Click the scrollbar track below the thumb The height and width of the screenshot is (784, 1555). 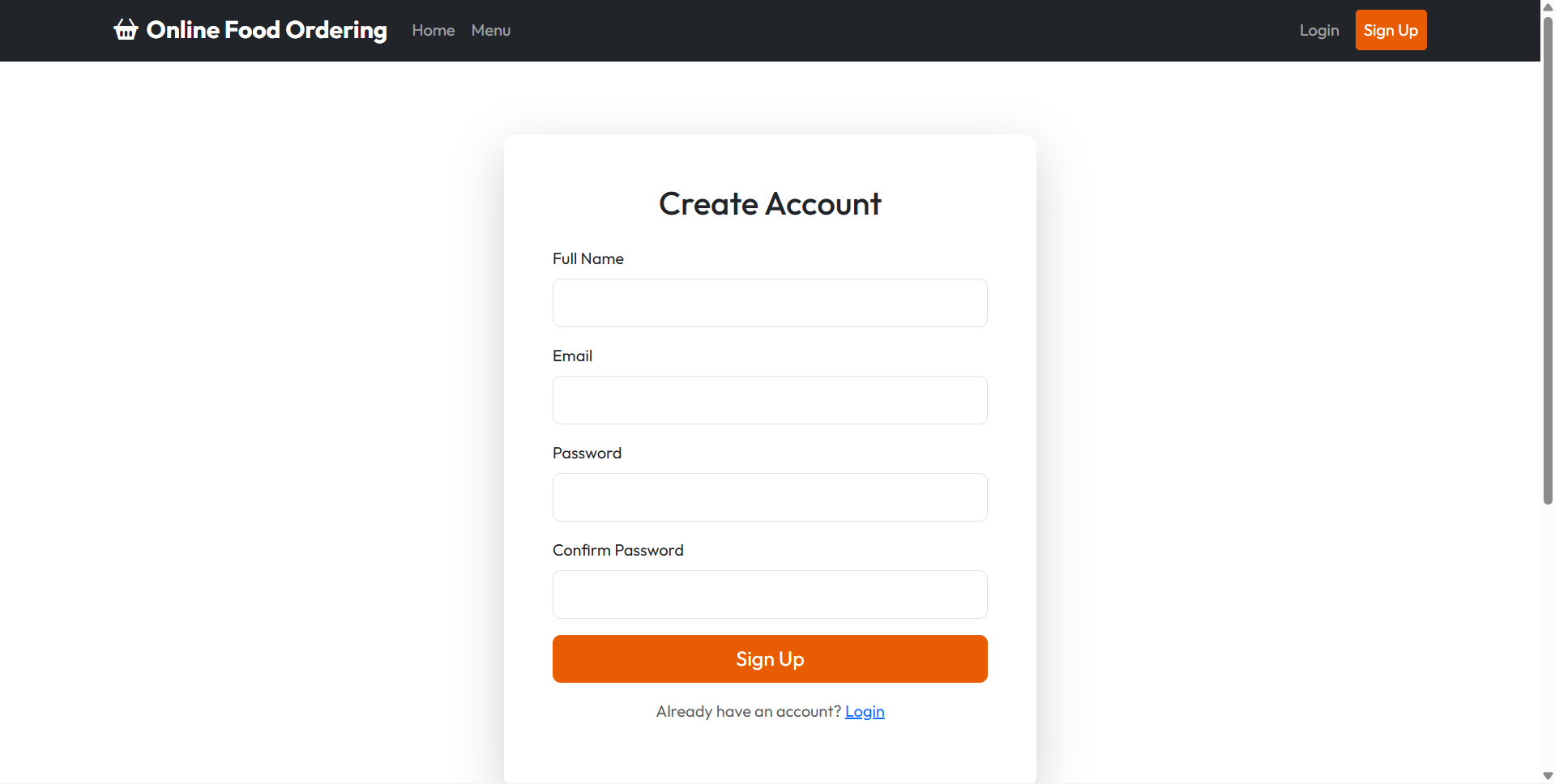(x=1548, y=636)
